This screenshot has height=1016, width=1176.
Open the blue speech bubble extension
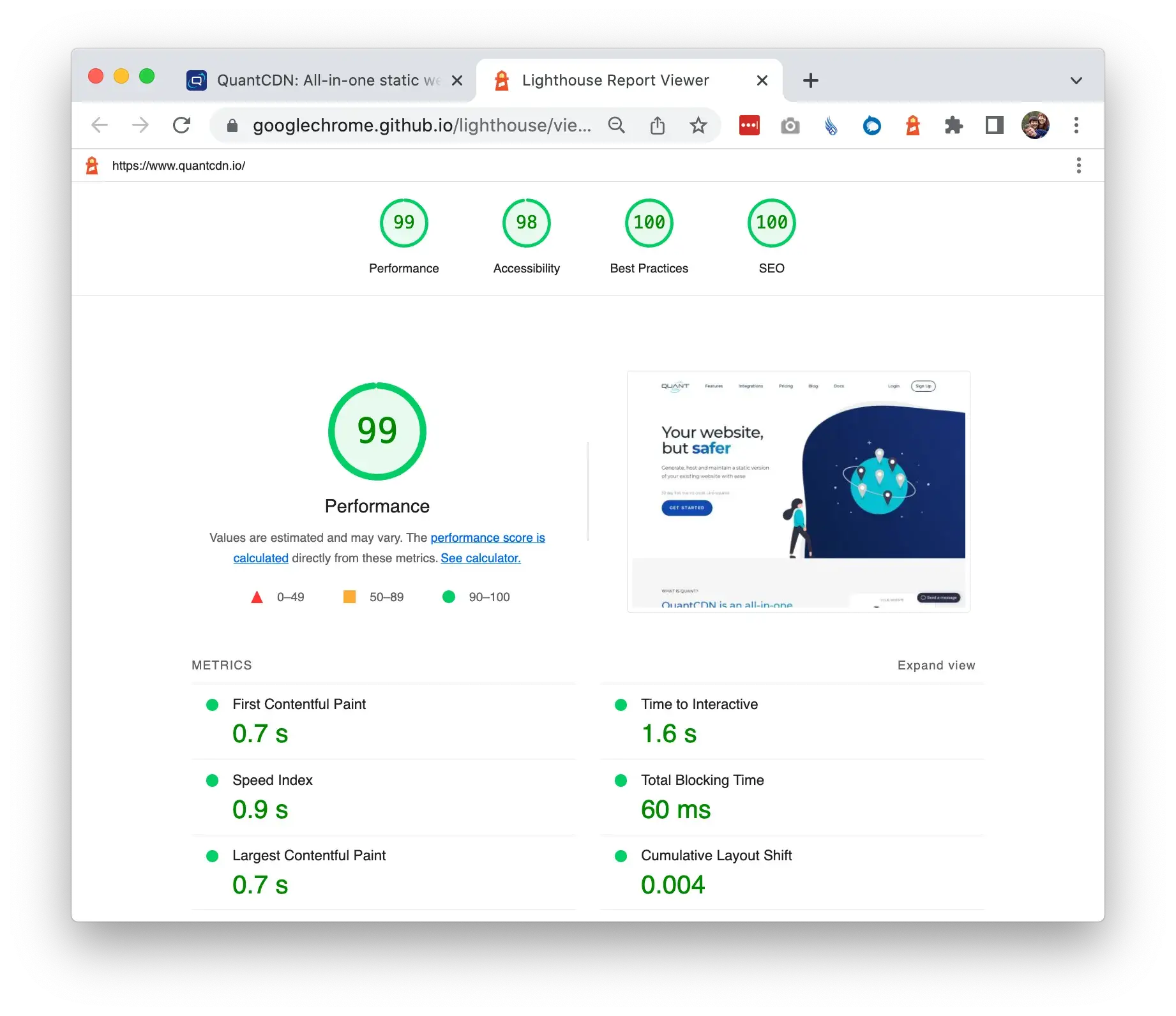(x=872, y=125)
